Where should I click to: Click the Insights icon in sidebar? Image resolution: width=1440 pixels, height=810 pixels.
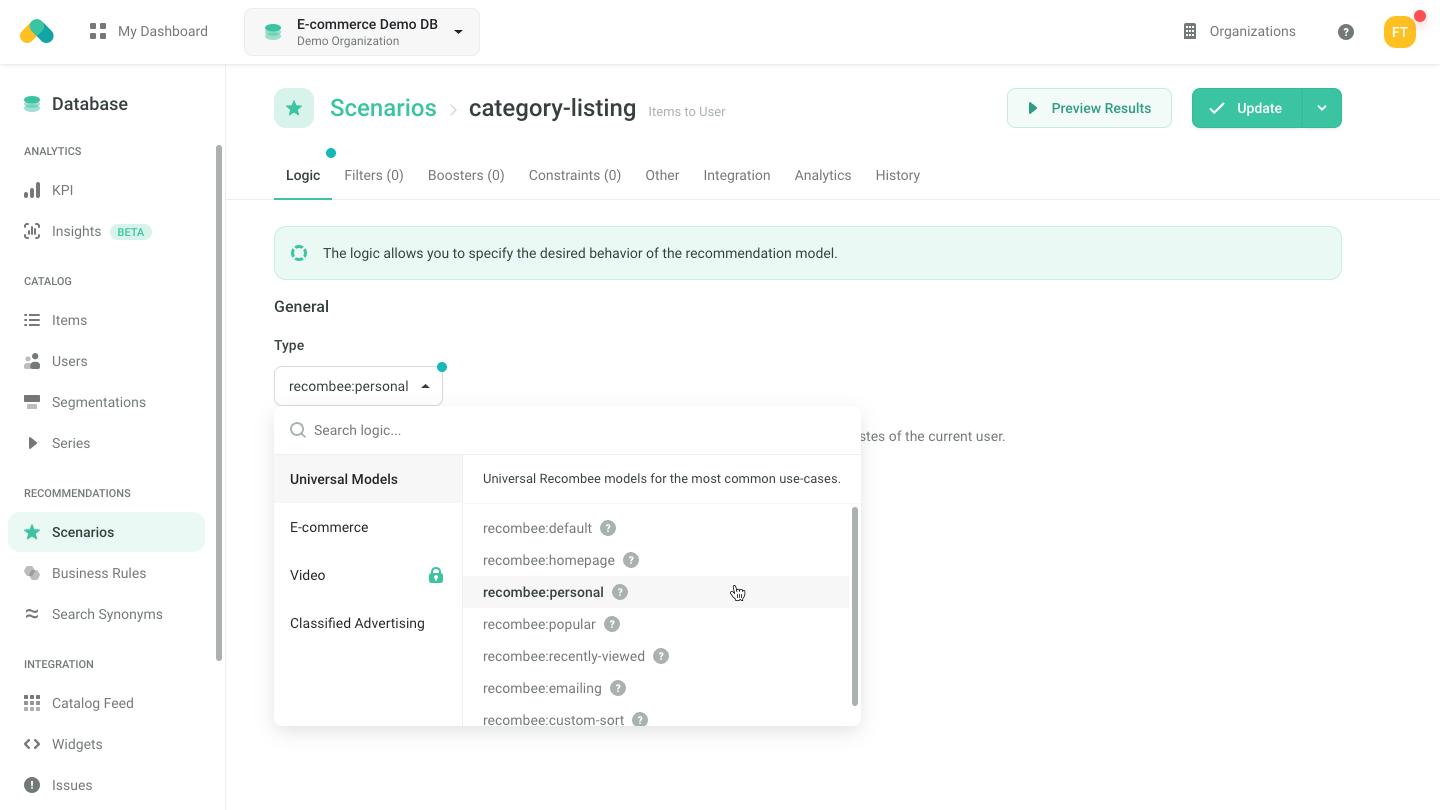pyautogui.click(x=32, y=231)
